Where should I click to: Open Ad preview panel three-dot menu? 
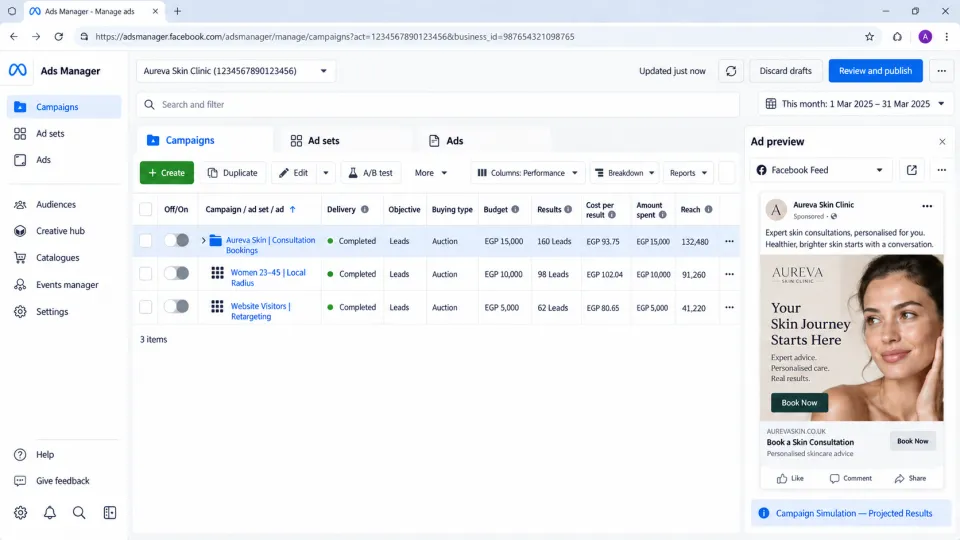(x=942, y=170)
